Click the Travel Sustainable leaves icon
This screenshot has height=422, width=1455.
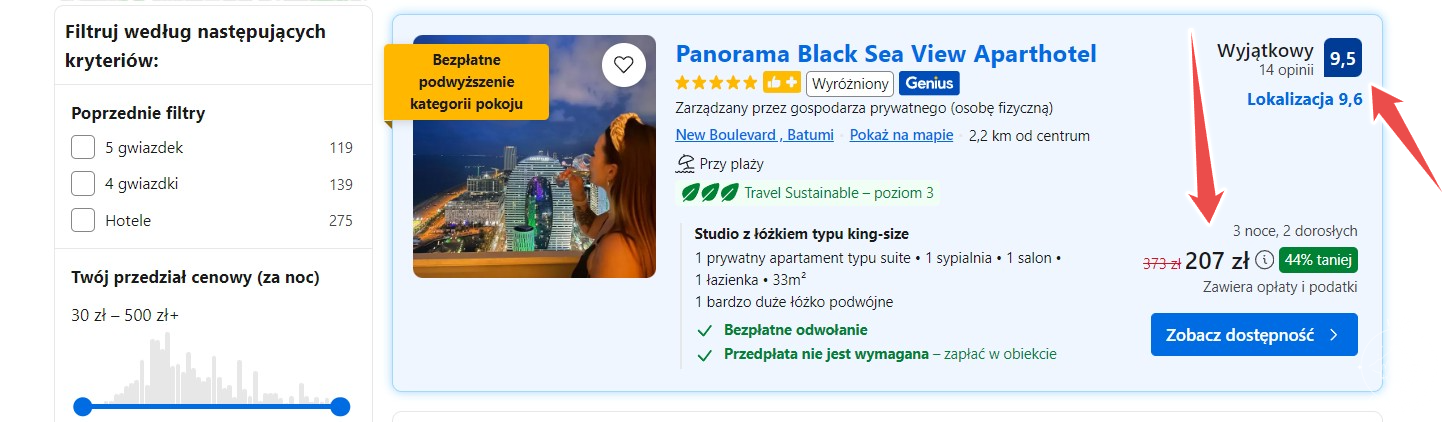coord(709,192)
